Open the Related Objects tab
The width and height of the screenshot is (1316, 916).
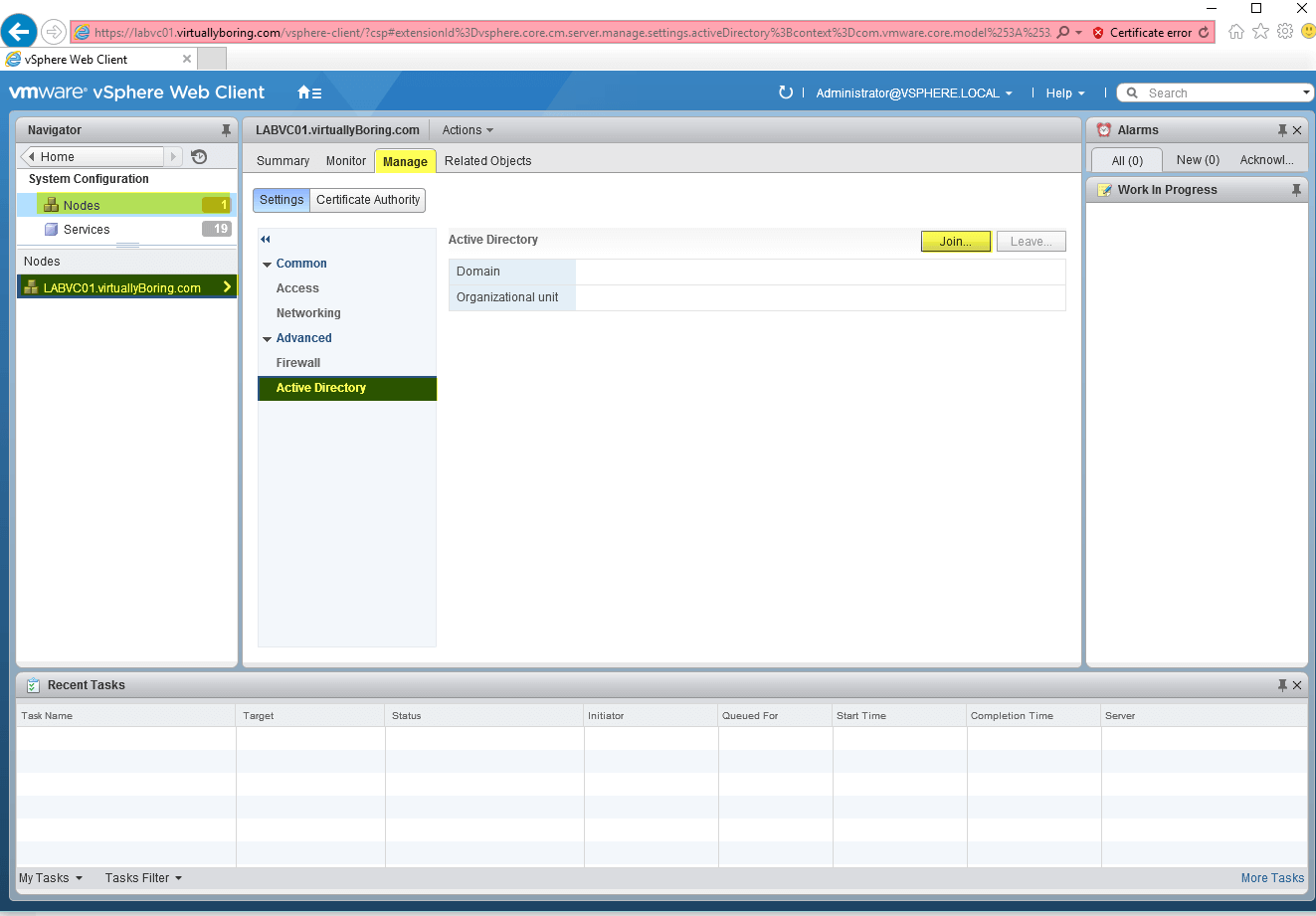coord(487,161)
